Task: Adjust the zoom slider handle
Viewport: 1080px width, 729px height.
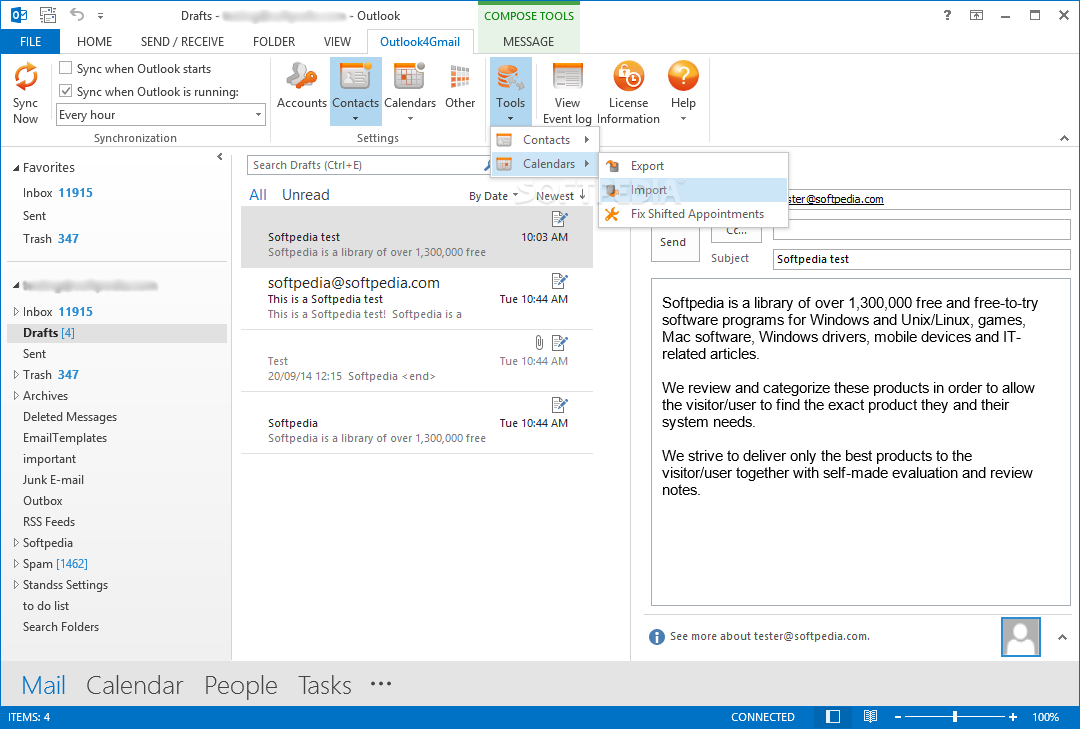Action: (x=955, y=717)
